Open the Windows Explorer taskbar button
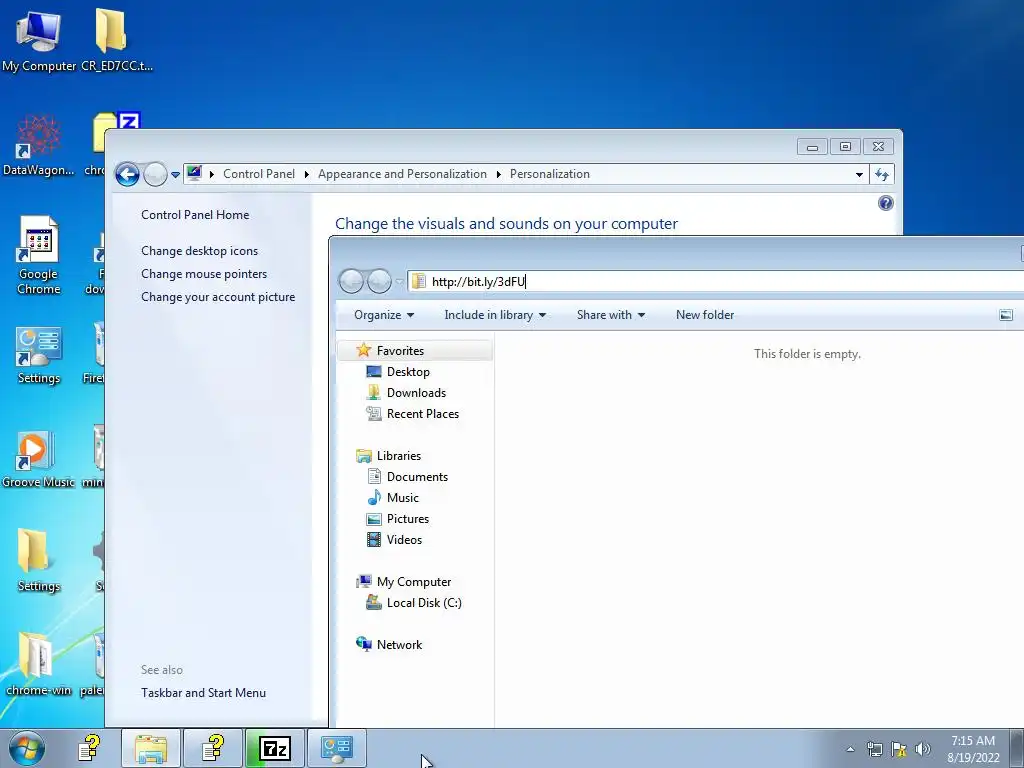This screenshot has height=768, width=1024. 151,748
